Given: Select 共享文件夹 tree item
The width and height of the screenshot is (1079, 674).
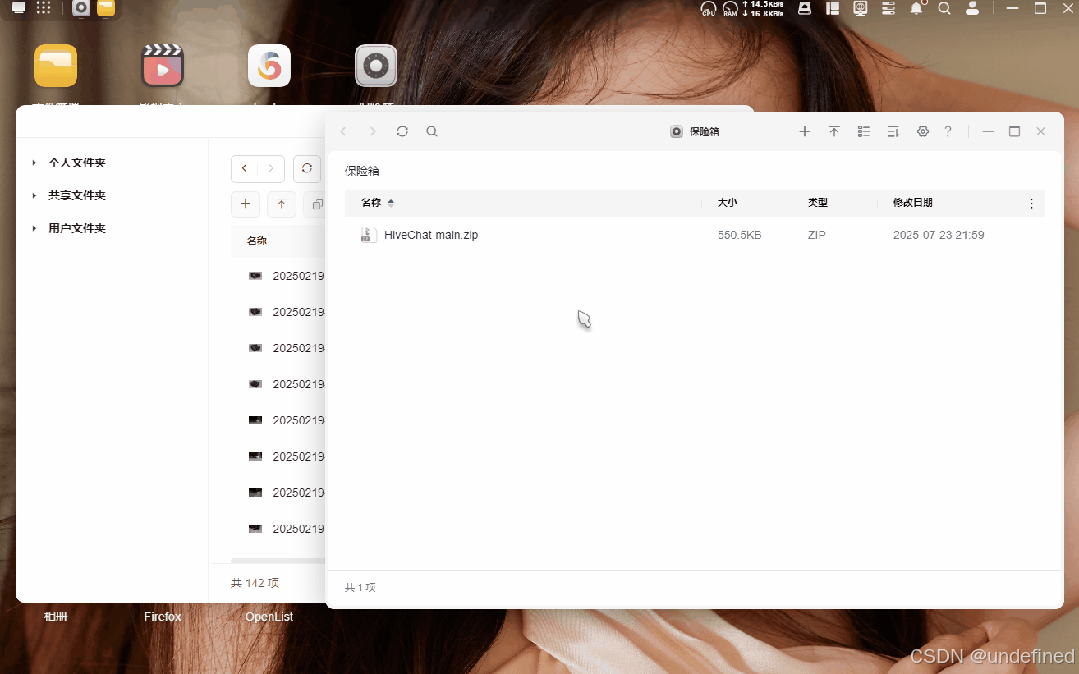Looking at the screenshot, I should (76, 196).
